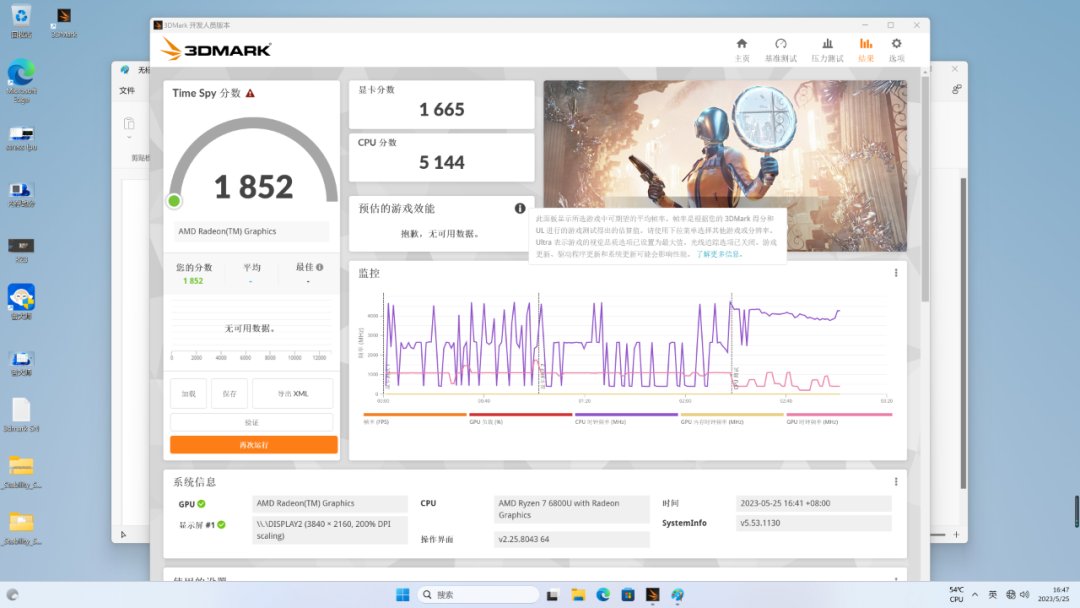
Task: Click the green GPU status check icon
Action: pyautogui.click(x=201, y=504)
